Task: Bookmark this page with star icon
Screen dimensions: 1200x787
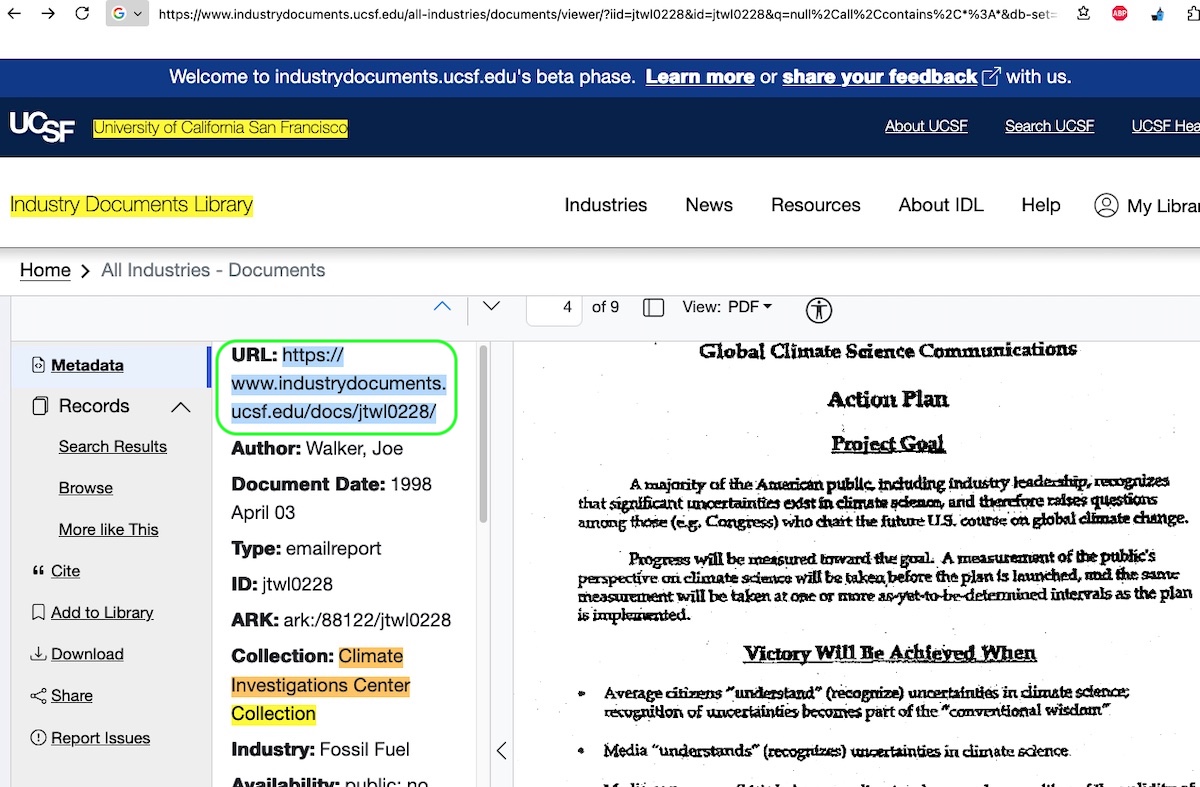Action: tap(1084, 14)
